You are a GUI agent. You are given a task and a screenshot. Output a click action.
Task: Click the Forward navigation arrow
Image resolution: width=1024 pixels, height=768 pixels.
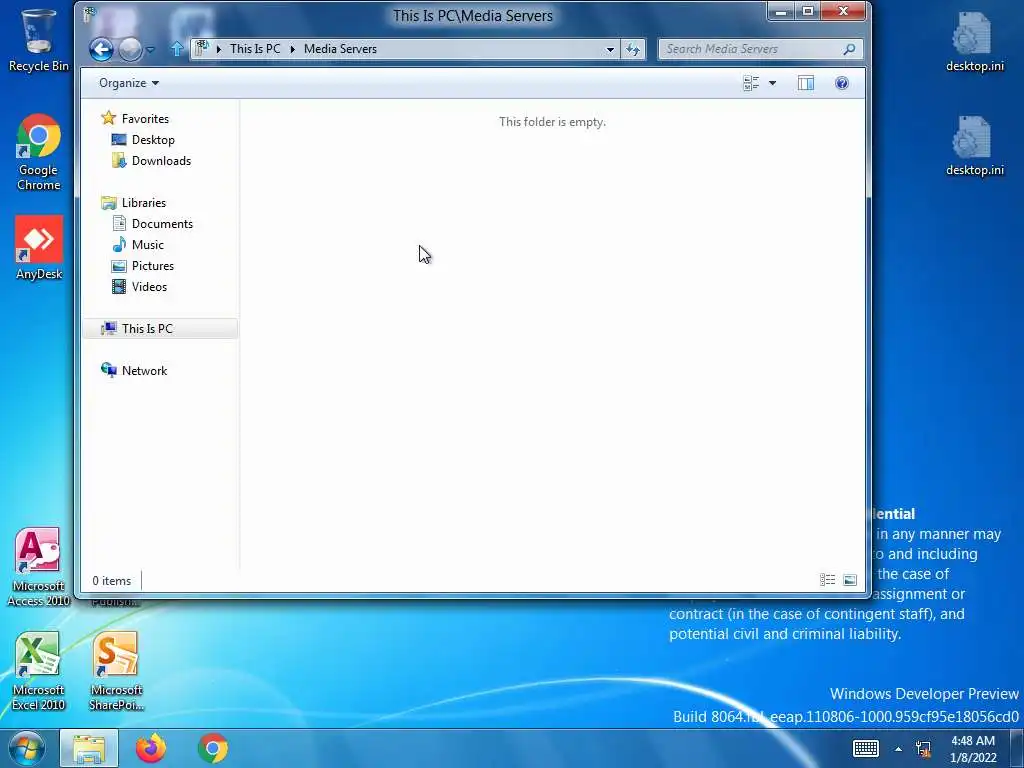[131, 49]
